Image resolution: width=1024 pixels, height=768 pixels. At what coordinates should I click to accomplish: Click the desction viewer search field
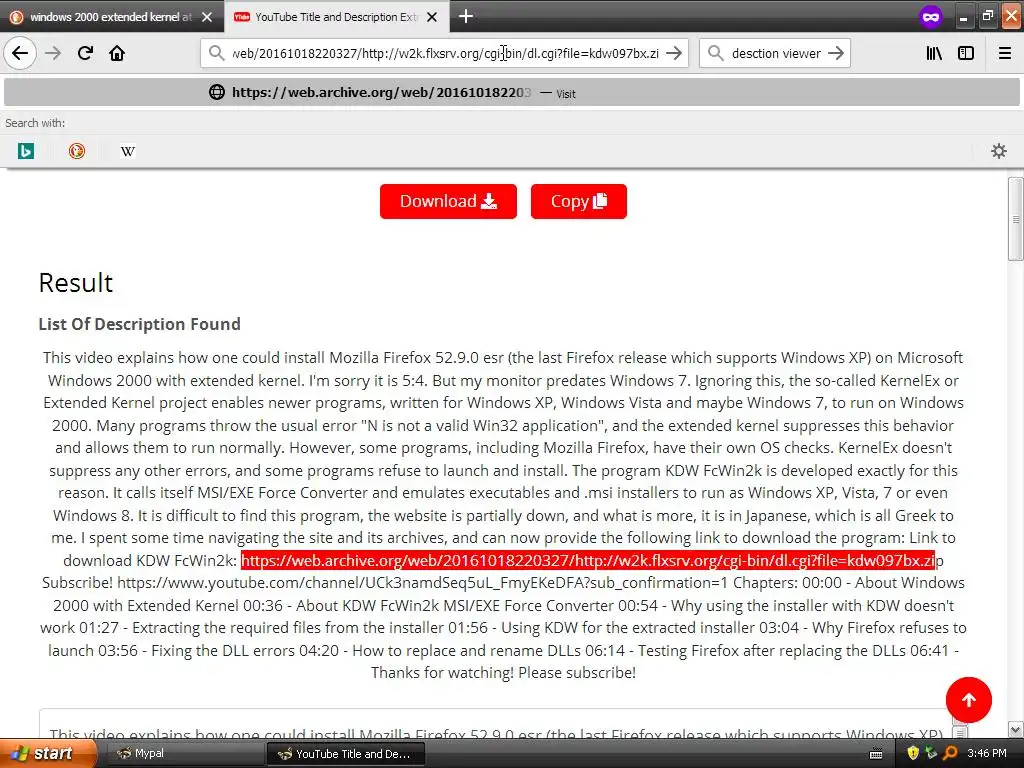tap(776, 53)
